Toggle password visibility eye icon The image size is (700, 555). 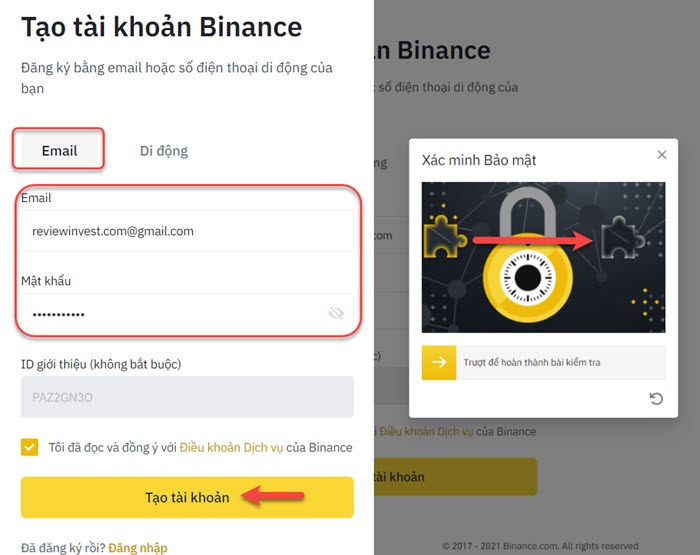336,314
